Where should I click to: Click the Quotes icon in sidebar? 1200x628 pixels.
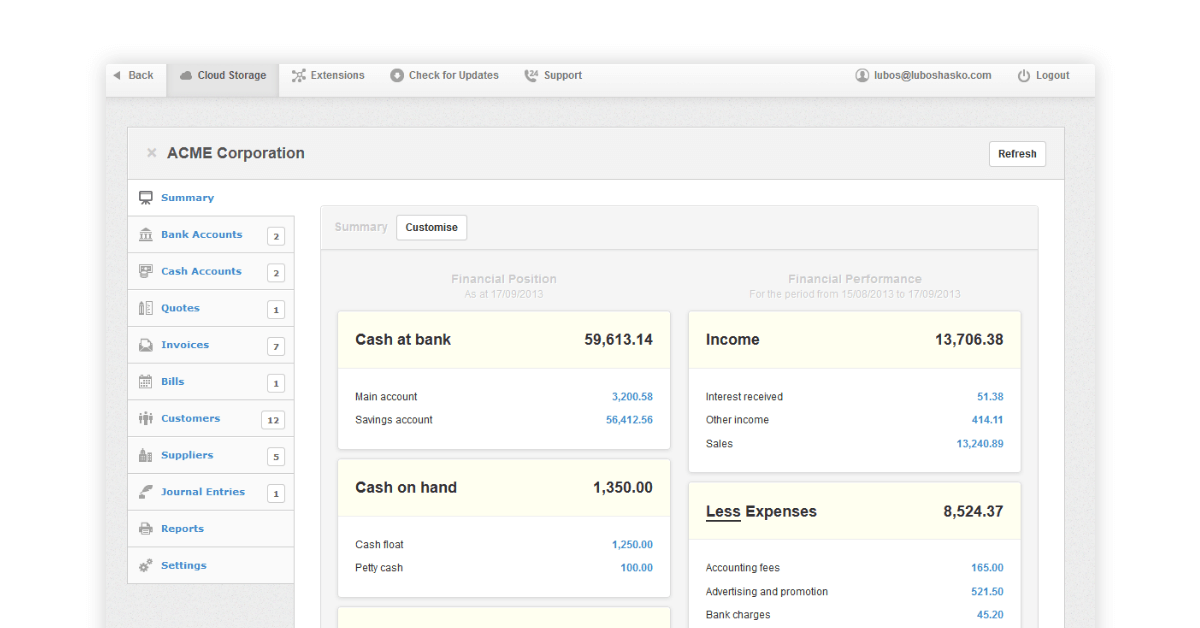(x=146, y=308)
